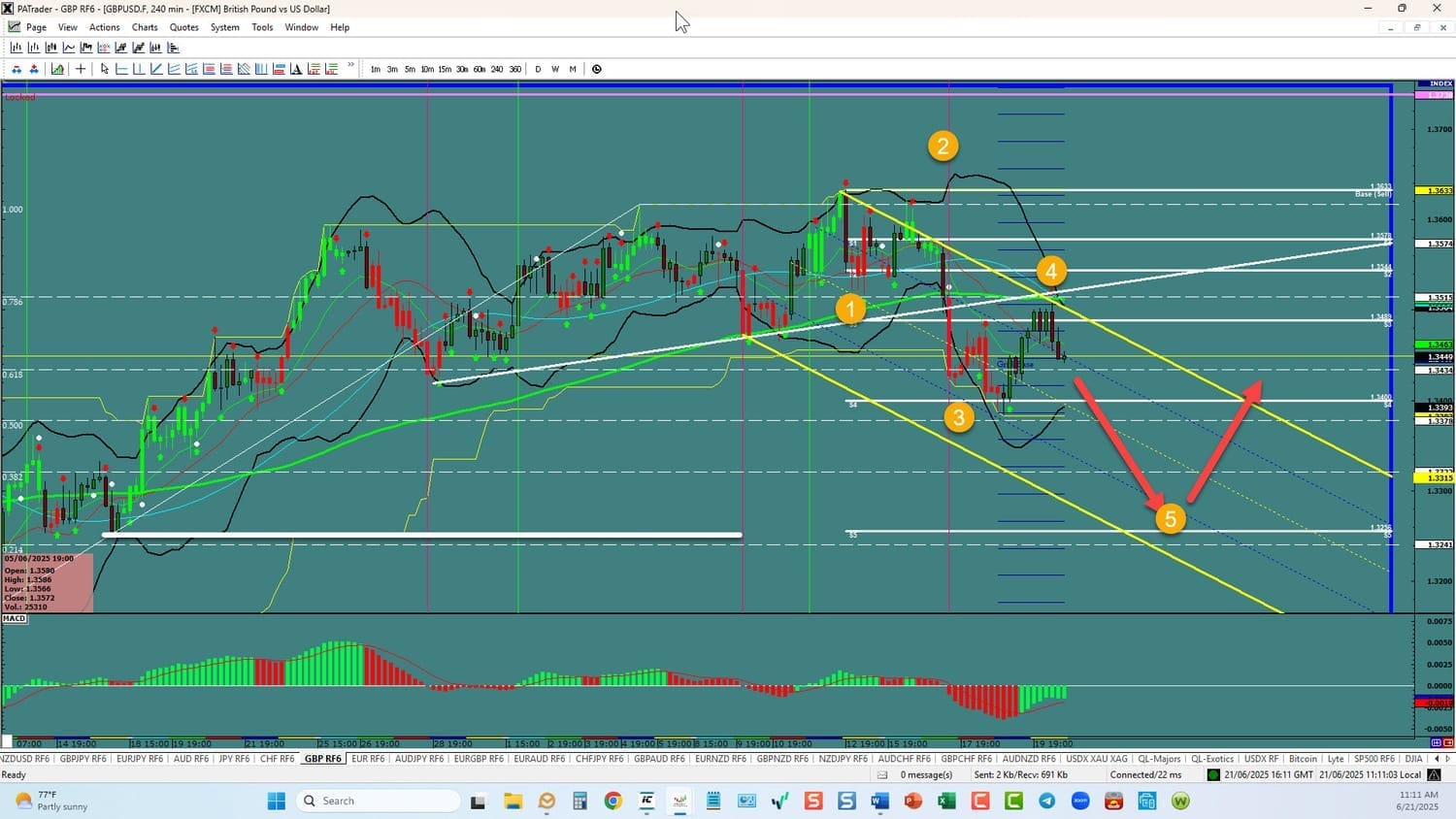Image resolution: width=1456 pixels, height=819 pixels.
Task: Choose the diagonal trend line drawing tool
Action: pyautogui.click(x=156, y=69)
